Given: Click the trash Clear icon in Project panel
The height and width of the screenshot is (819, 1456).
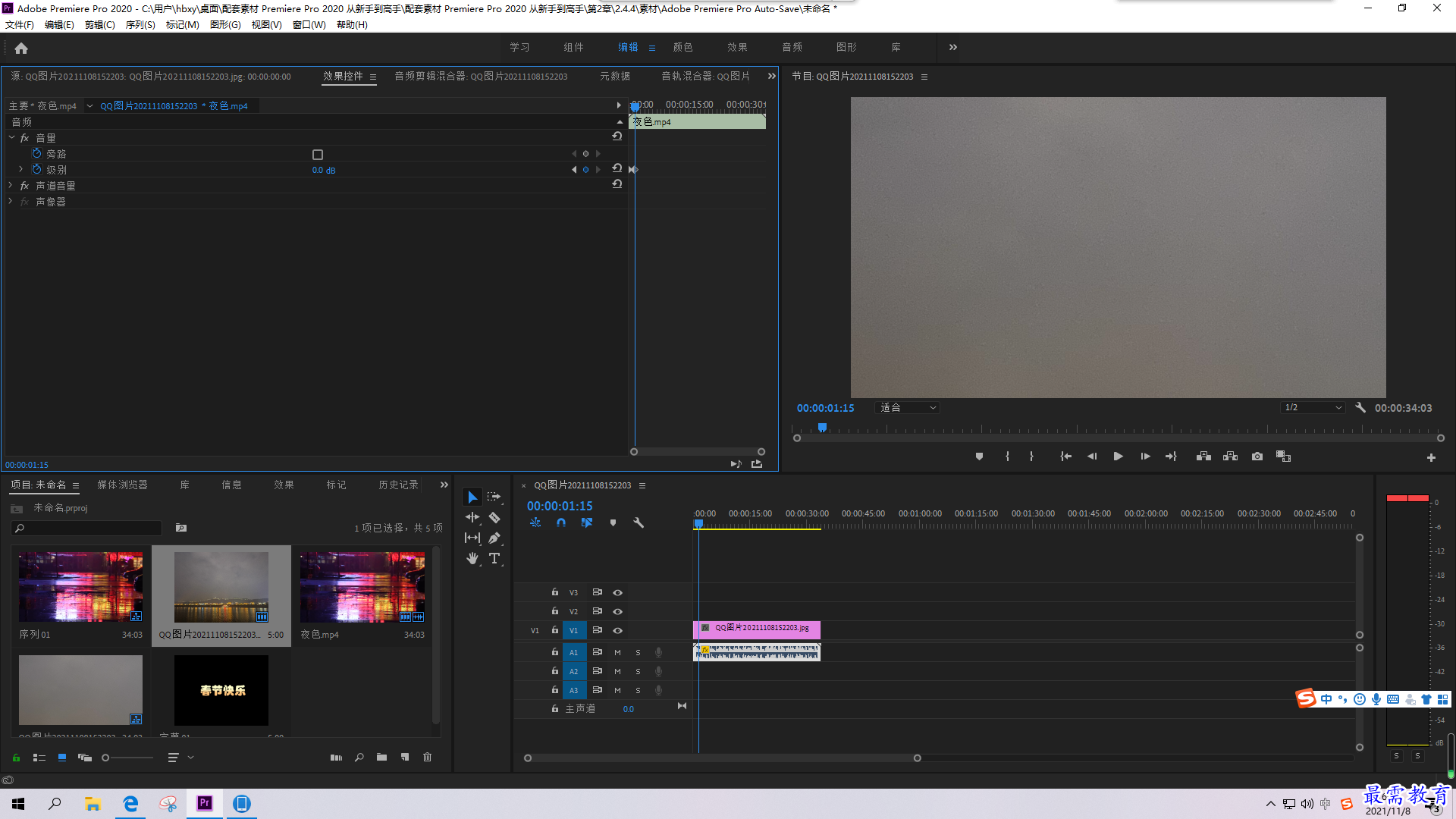Looking at the screenshot, I should (x=428, y=757).
